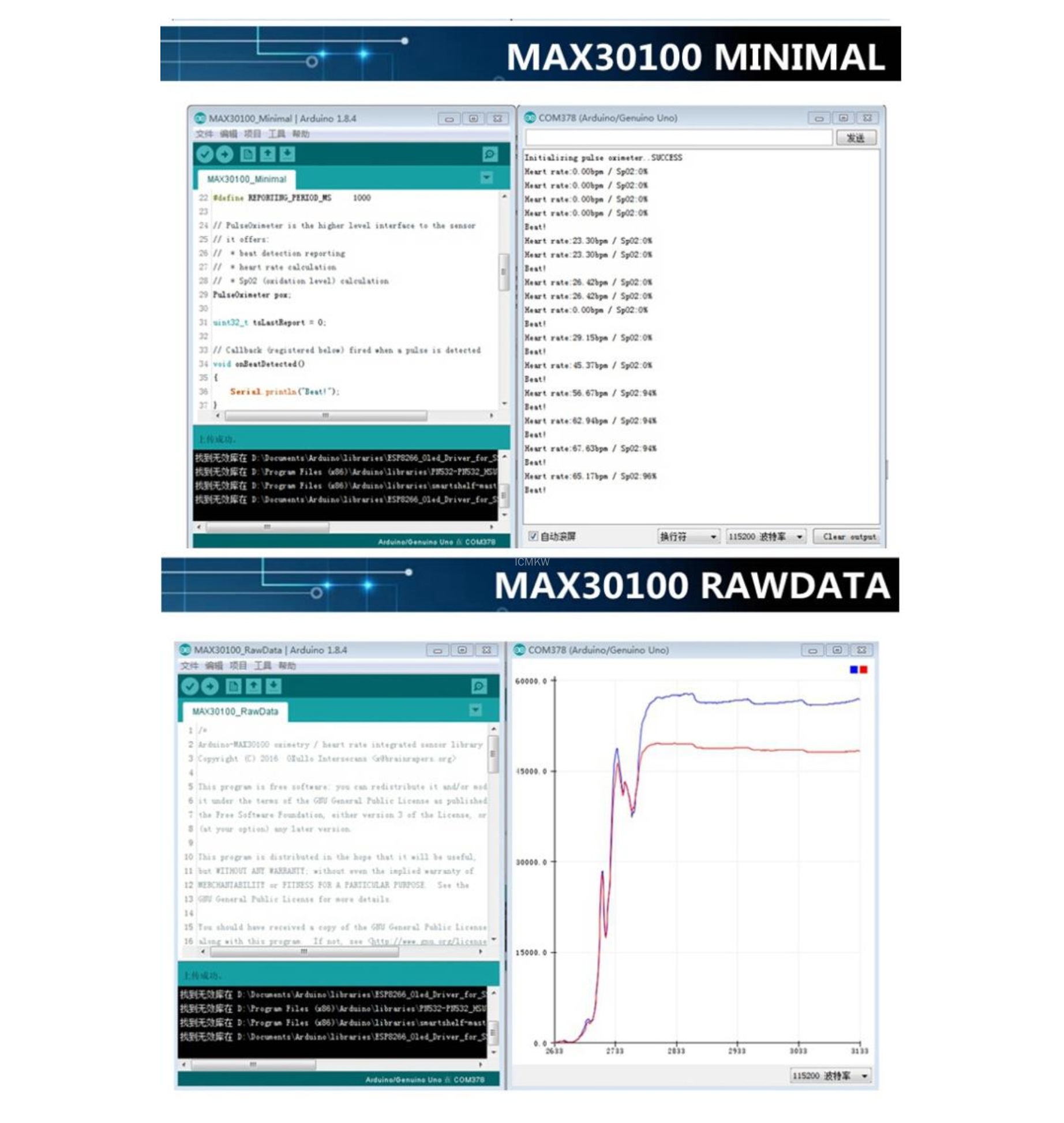The width and height of the screenshot is (1064, 1123).
Task: Toggle the 自动滚屏 autoscroll checkbox
Action: pos(533,536)
